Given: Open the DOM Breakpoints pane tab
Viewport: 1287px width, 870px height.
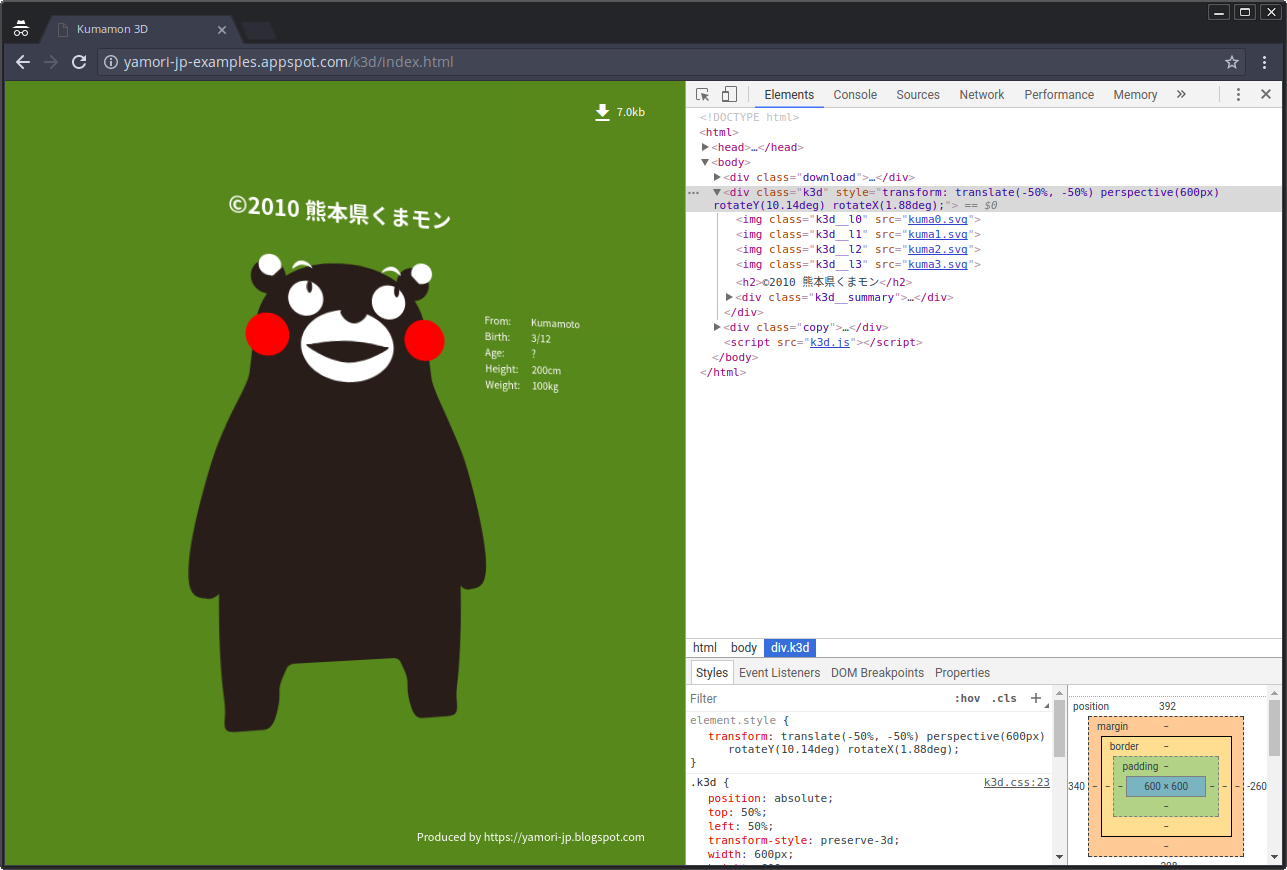Looking at the screenshot, I should (877, 673).
